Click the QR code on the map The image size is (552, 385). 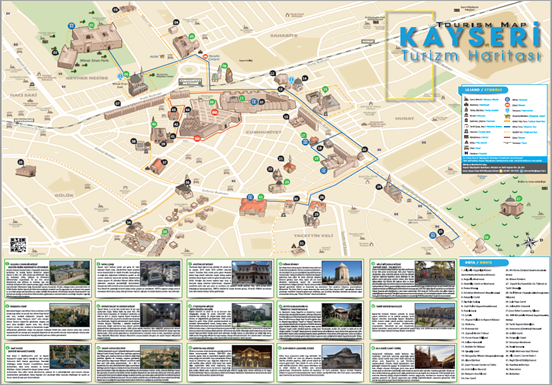(x=18, y=245)
